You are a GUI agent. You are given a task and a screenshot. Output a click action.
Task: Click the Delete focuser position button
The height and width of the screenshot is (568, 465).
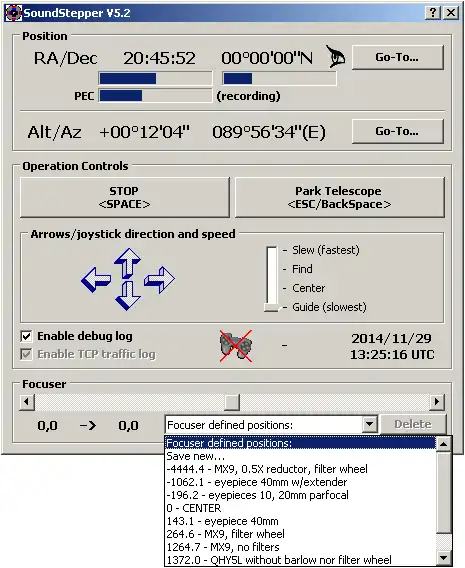(413, 424)
